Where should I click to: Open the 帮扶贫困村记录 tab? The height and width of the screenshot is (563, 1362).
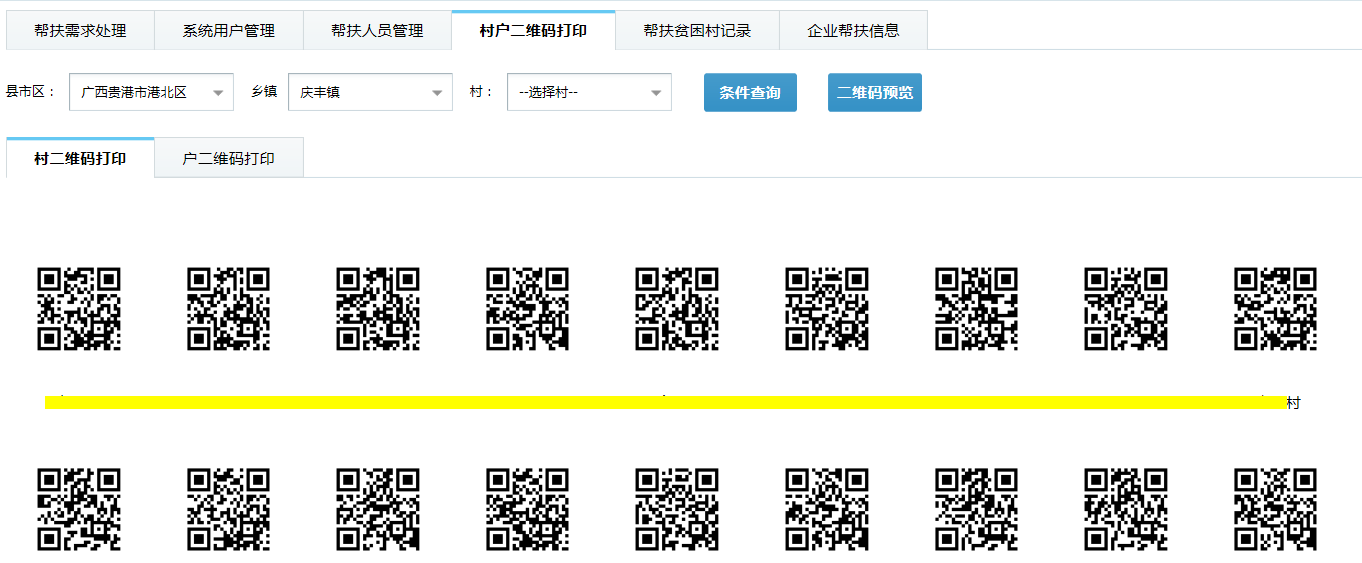click(697, 30)
